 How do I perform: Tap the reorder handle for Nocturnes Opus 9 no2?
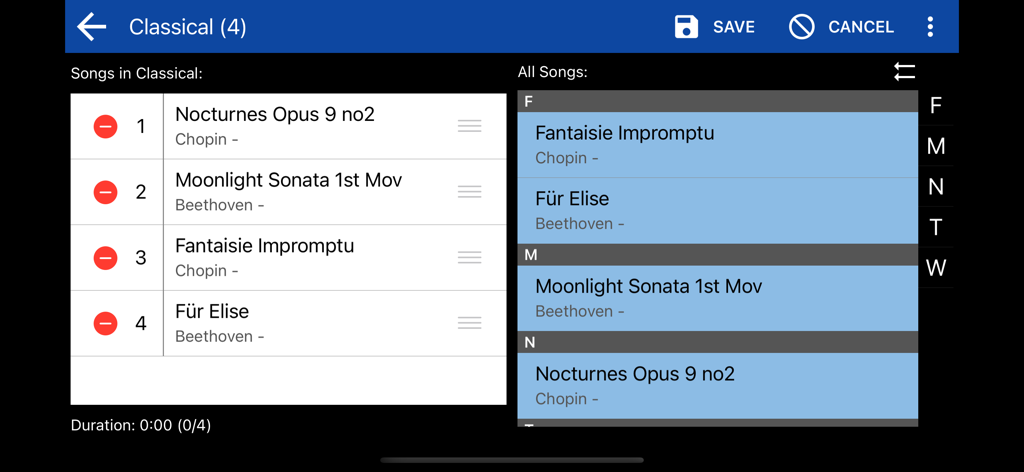(x=469, y=126)
